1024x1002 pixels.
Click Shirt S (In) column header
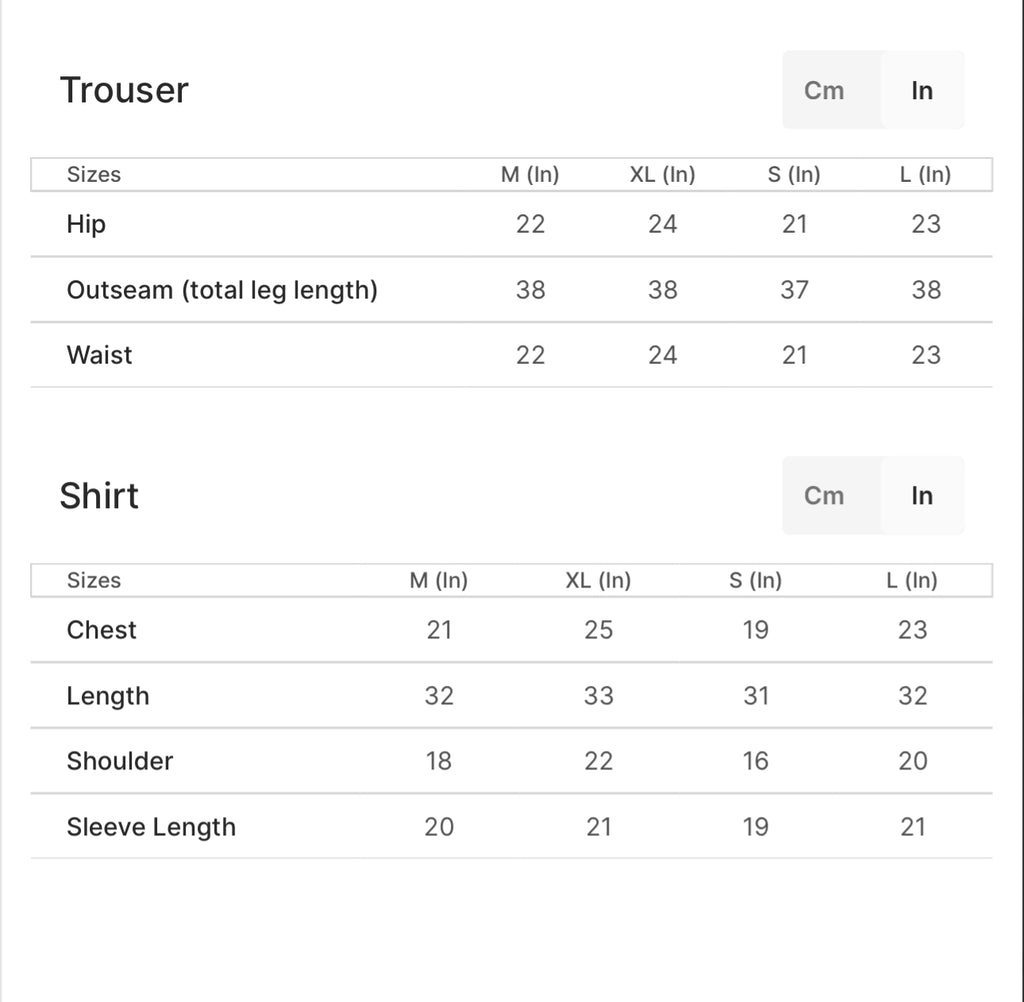[756, 580]
